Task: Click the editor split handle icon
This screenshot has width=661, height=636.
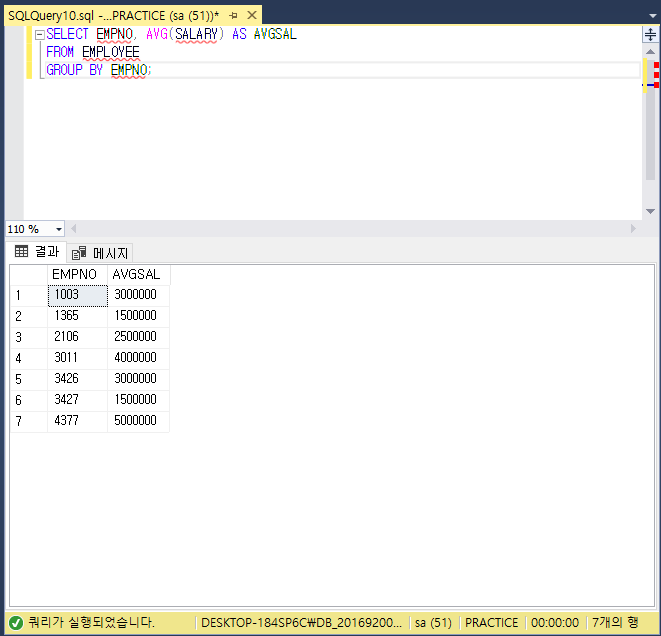Action: pos(650,35)
